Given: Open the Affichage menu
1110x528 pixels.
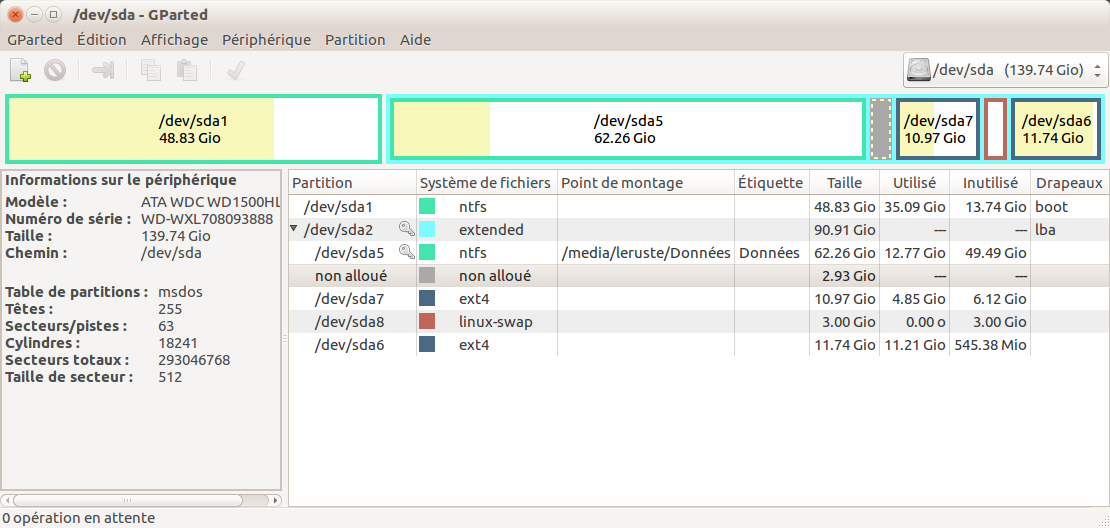Looking at the screenshot, I should click(x=174, y=40).
